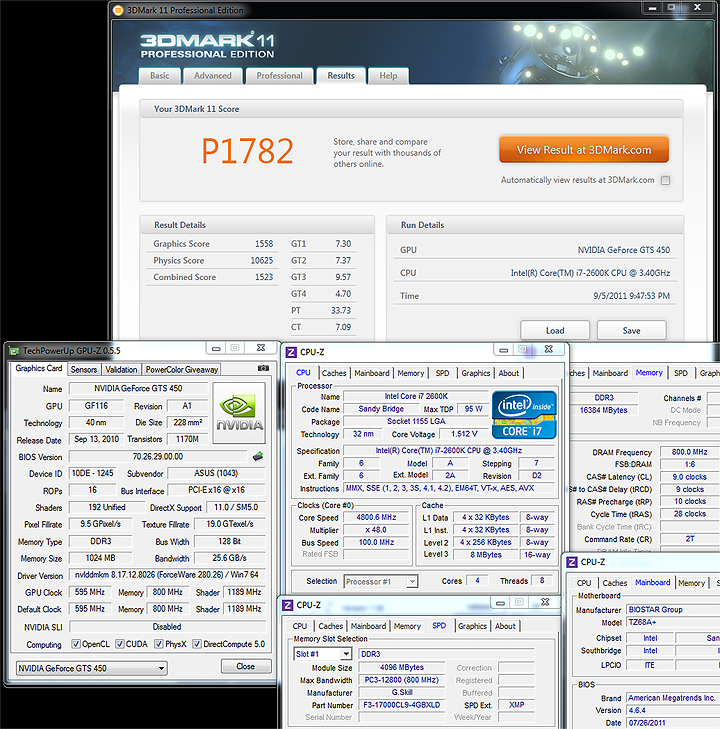The image size is (720, 729).
Task: Open the Professional tab in 3DMark
Action: (x=279, y=76)
